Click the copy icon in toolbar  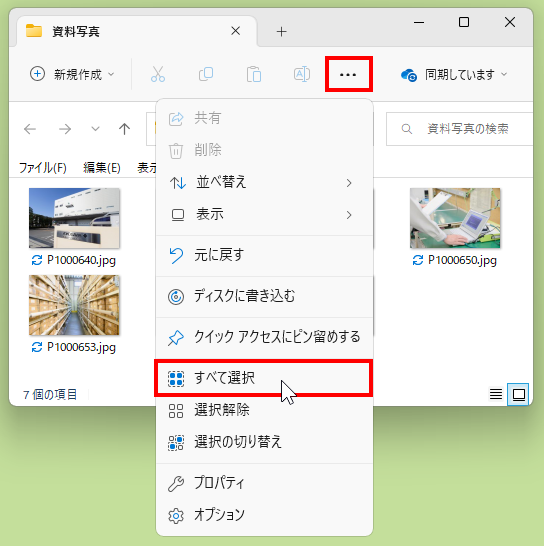point(206,74)
